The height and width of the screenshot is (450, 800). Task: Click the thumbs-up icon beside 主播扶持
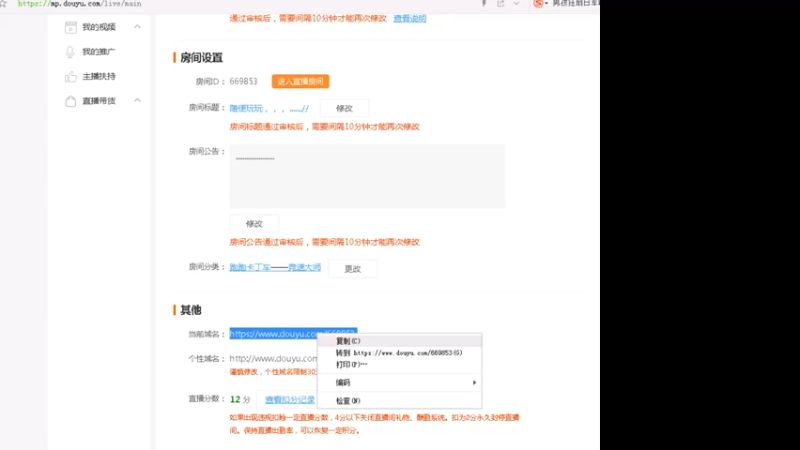(x=70, y=76)
